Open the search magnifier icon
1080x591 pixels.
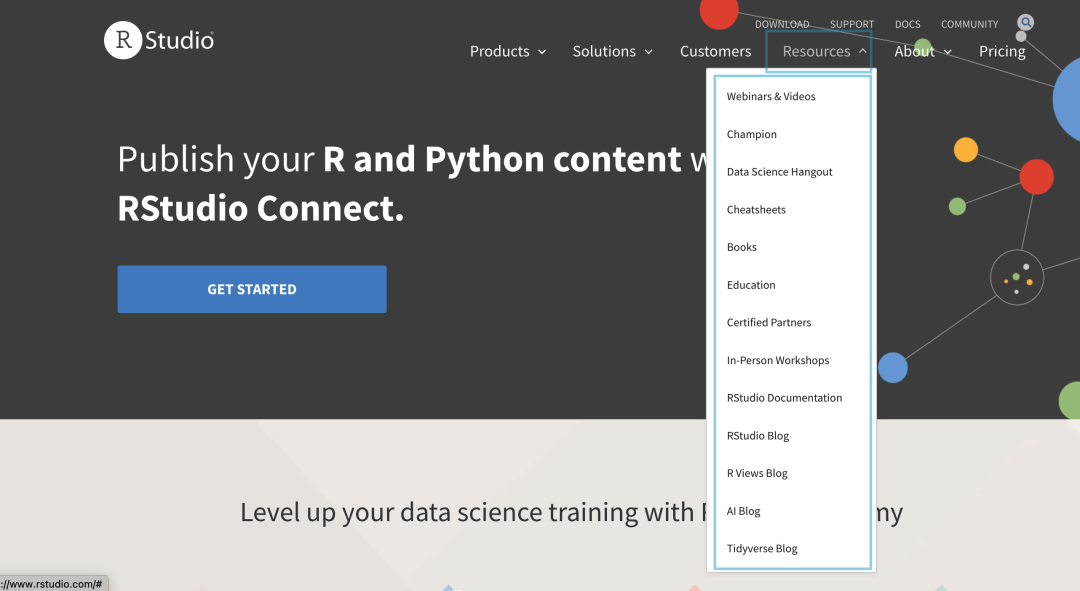(x=1025, y=23)
